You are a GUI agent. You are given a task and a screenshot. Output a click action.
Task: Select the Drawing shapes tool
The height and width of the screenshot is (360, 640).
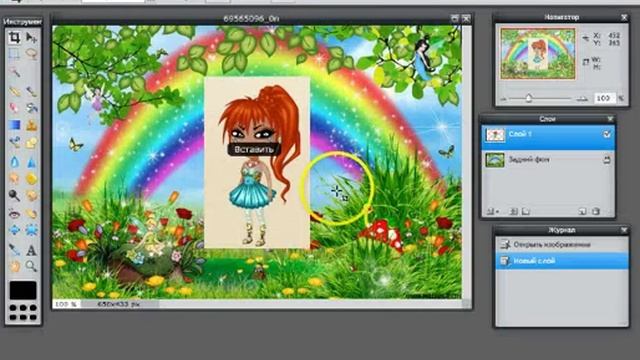[x=31, y=142]
